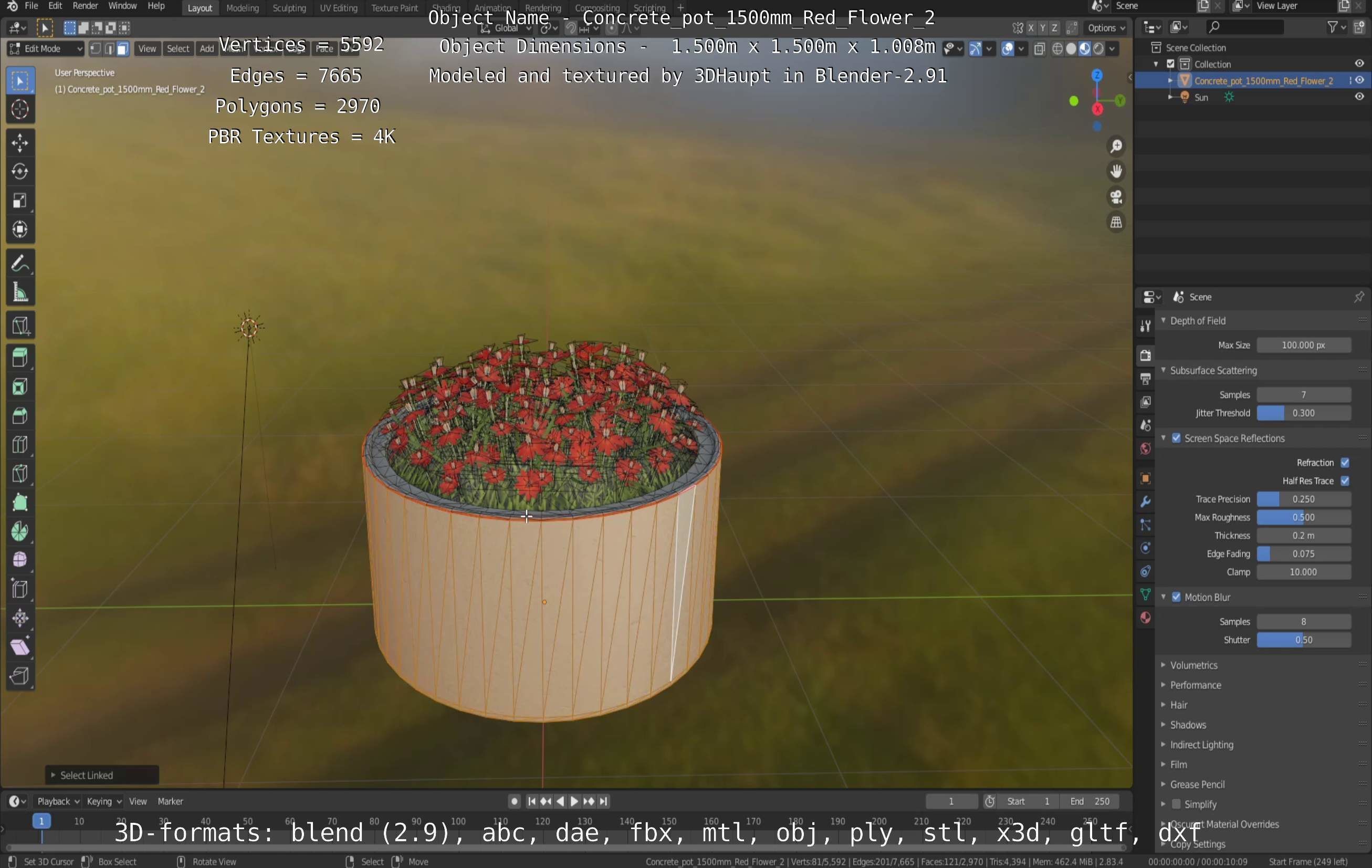Image resolution: width=1372 pixels, height=868 pixels.
Task: Activate the Move tool
Action: (20, 142)
